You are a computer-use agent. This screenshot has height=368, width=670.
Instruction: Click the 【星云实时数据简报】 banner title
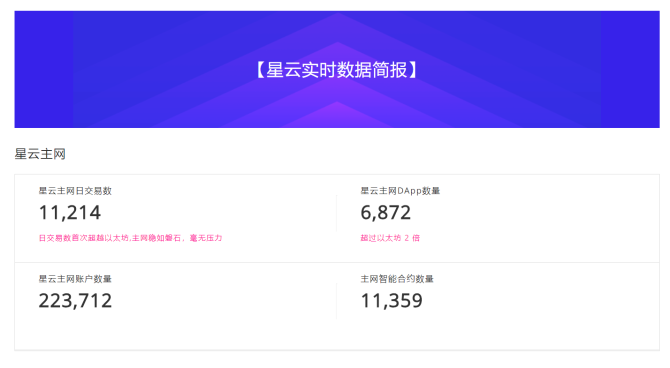337,70
